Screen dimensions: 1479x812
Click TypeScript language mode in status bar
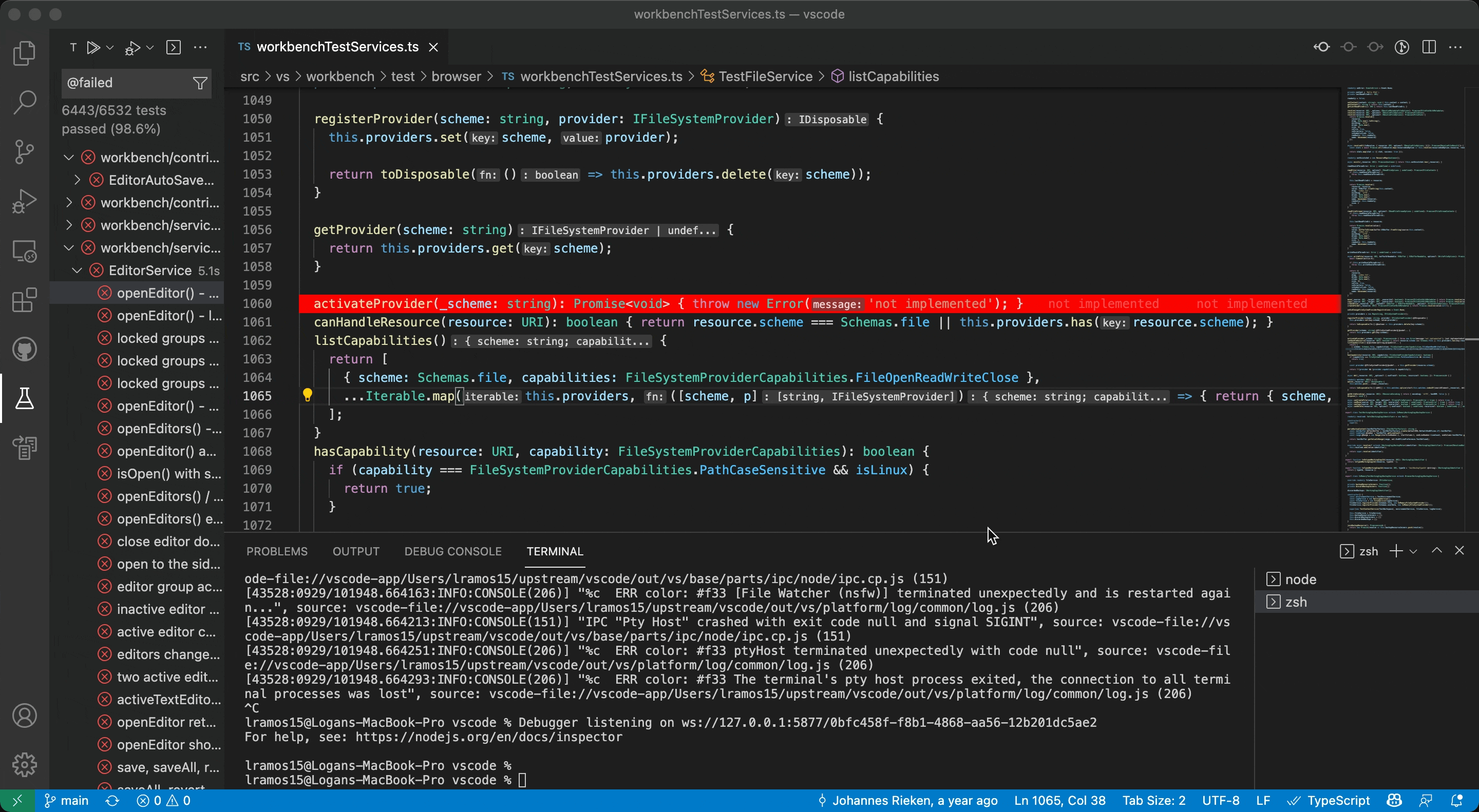[1338, 801]
